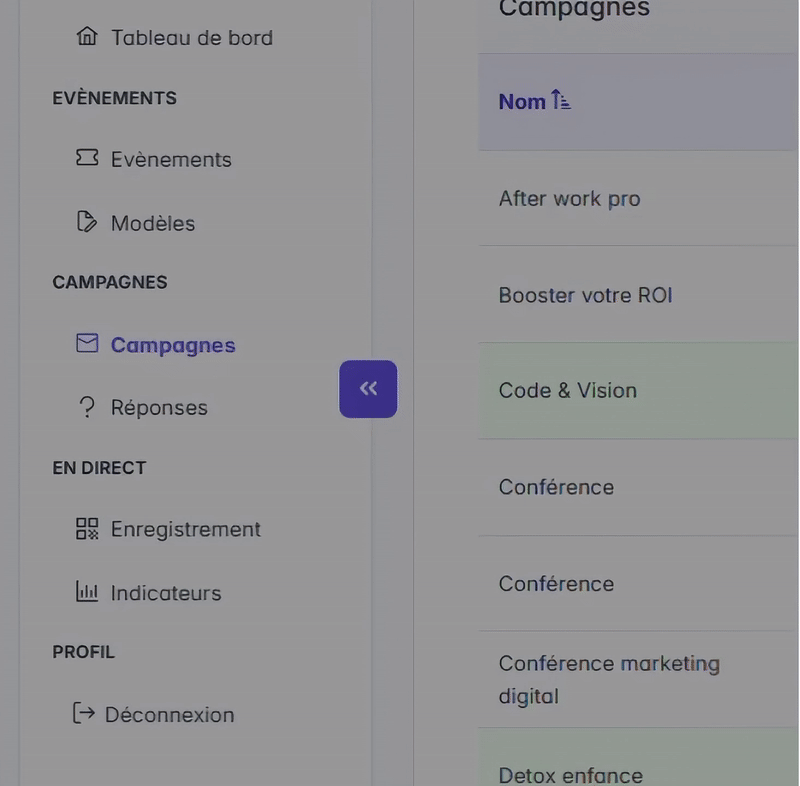
Task: Open the Detox enfance campaign row
Action: 570,774
